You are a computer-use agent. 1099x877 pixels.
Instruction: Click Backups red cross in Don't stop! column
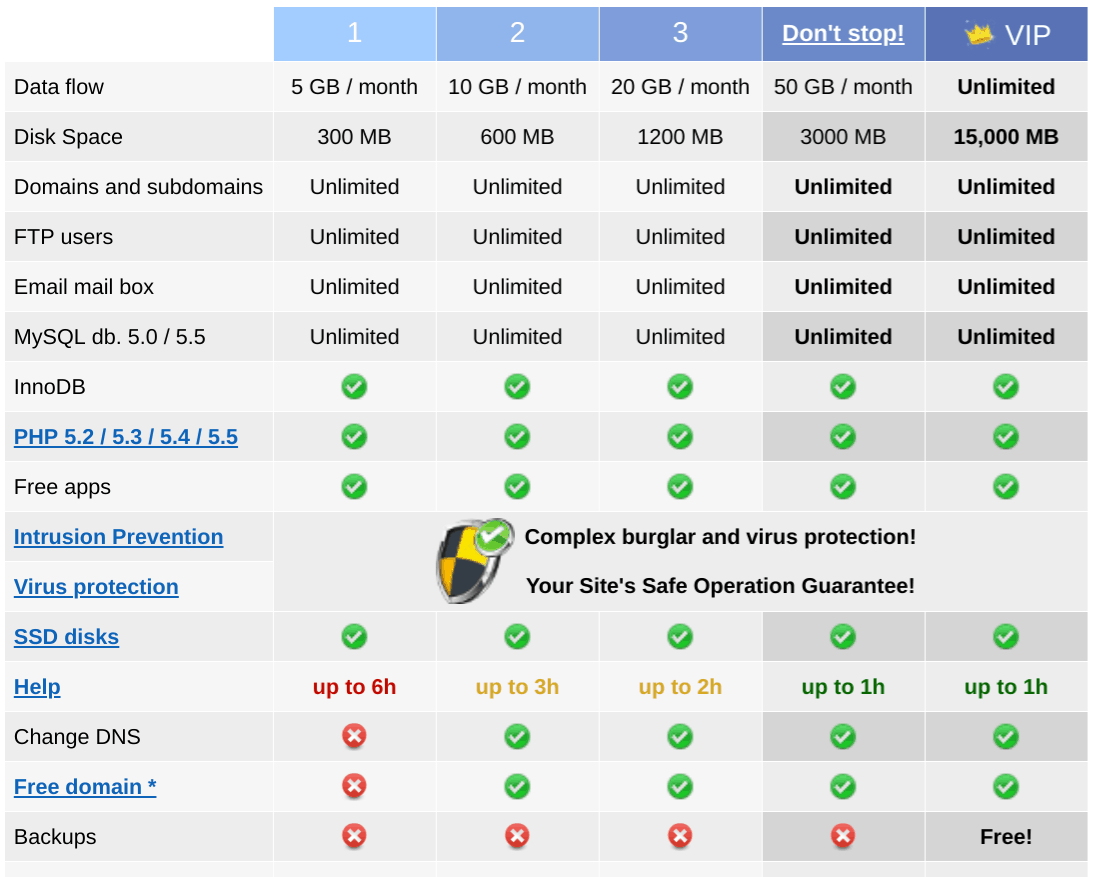tap(842, 836)
